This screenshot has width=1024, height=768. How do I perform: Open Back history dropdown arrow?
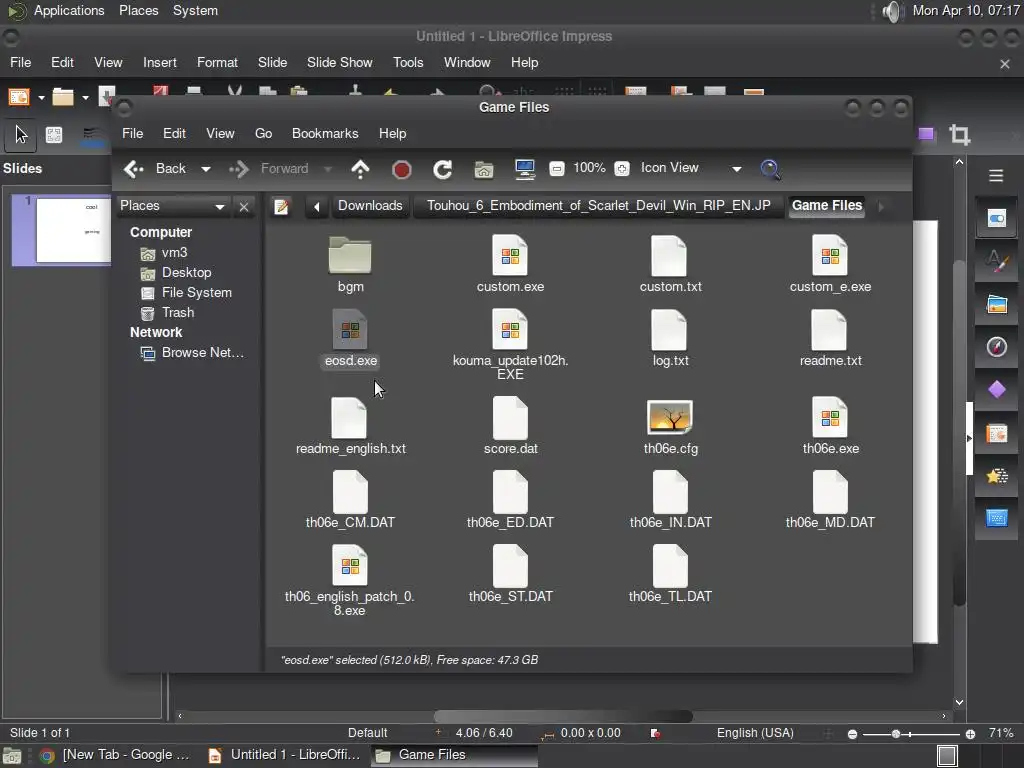206,169
